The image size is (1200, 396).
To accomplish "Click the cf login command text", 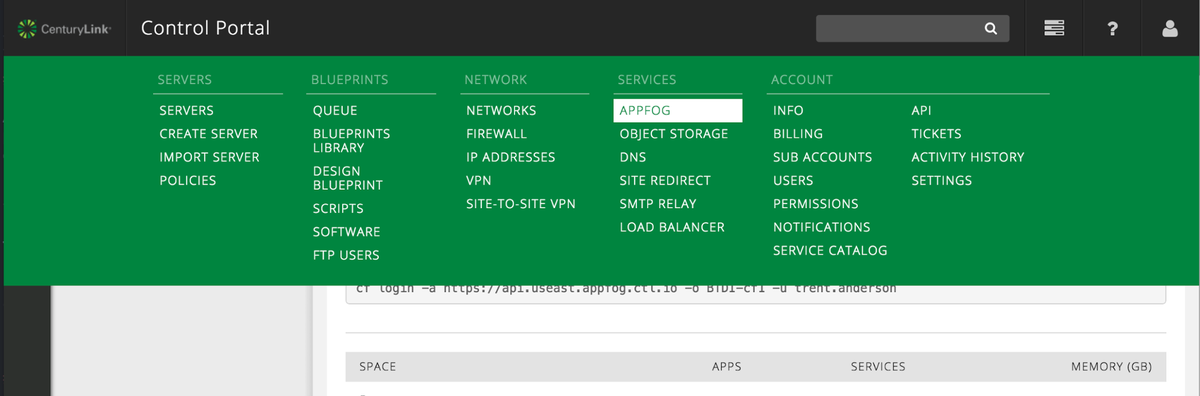I will click(626, 289).
